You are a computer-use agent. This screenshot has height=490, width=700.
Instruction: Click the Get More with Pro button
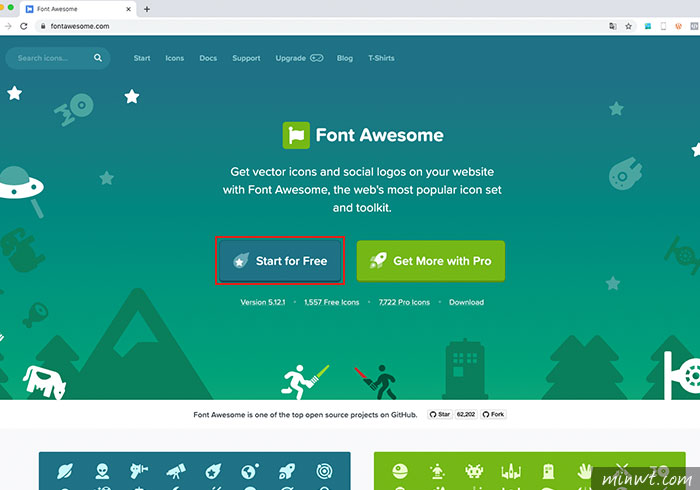[431, 261]
